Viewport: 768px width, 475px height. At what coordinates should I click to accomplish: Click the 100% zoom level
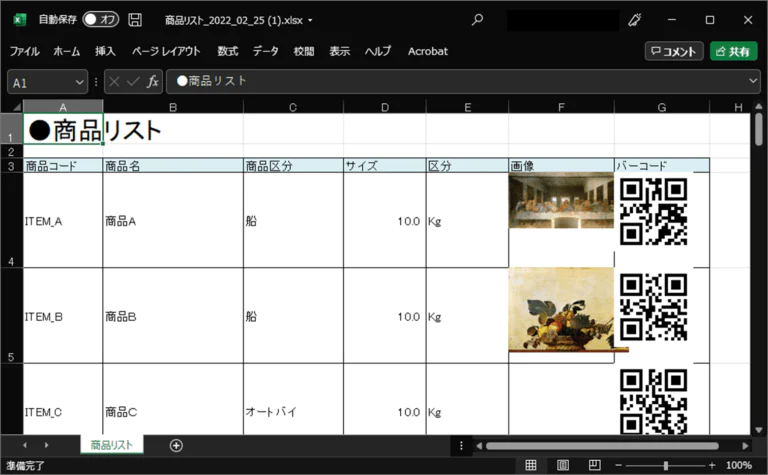tap(739, 465)
